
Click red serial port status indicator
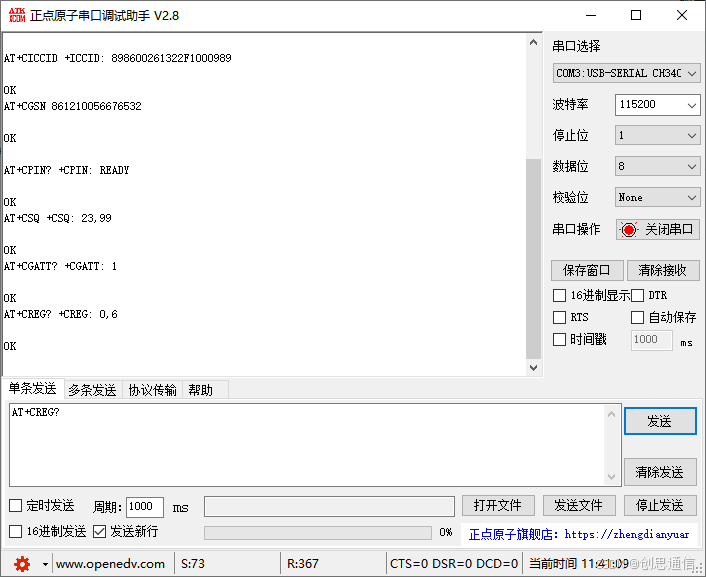629,230
